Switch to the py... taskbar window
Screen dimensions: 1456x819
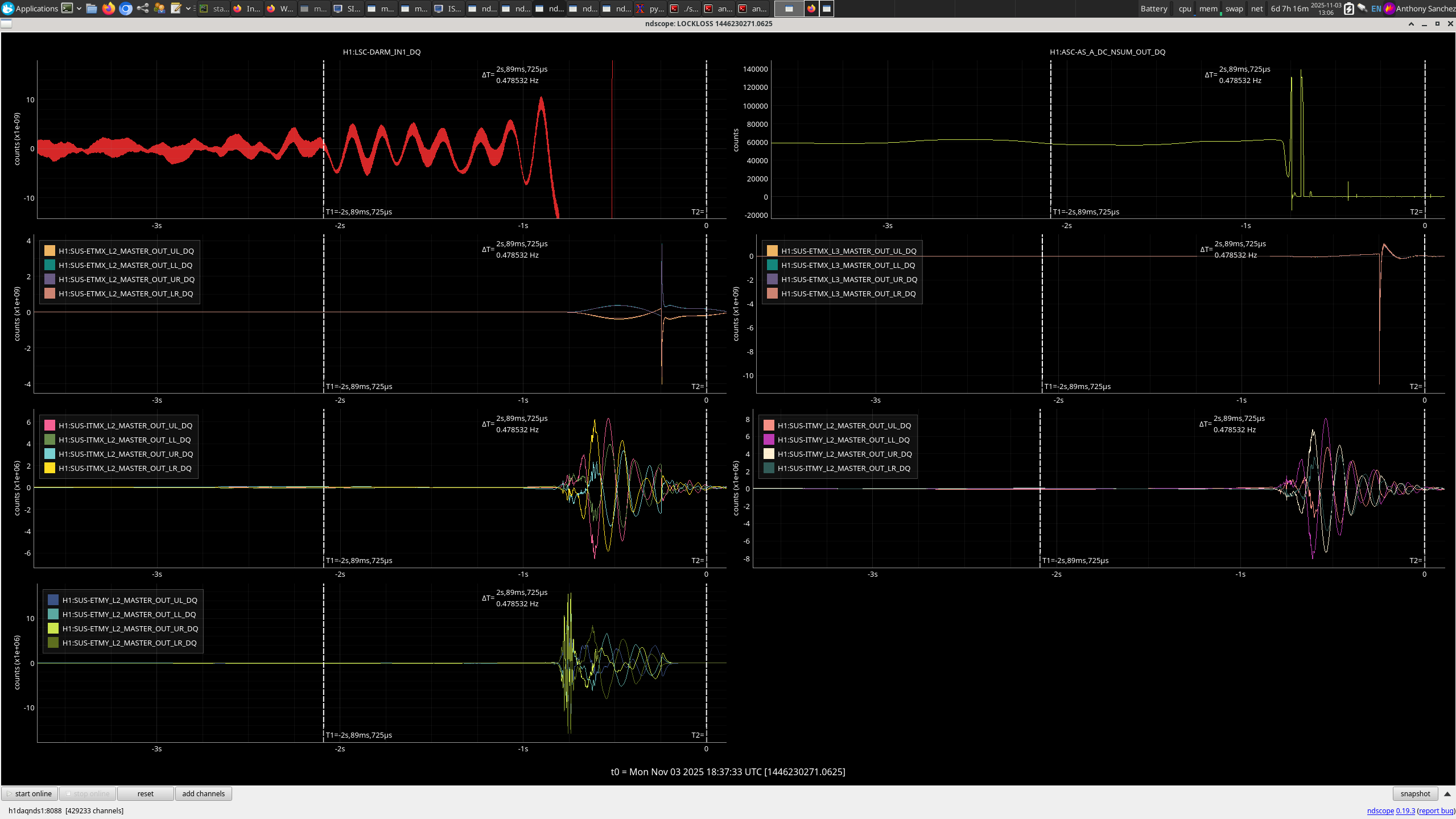point(651,8)
